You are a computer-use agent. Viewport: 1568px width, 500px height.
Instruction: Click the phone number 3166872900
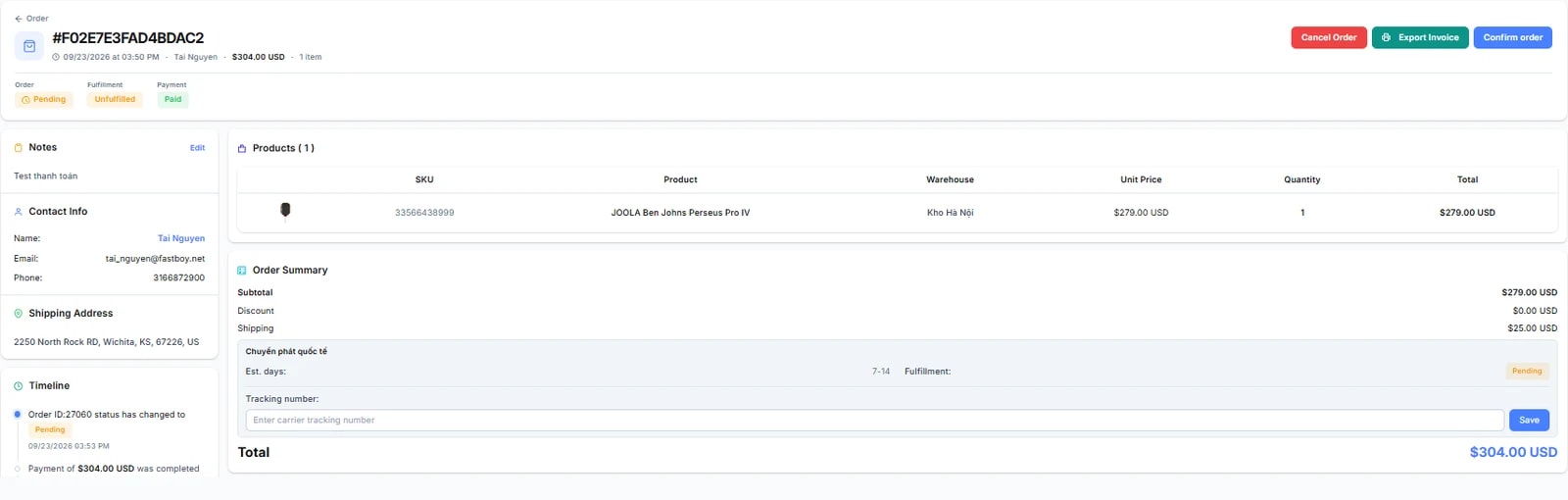(178, 277)
